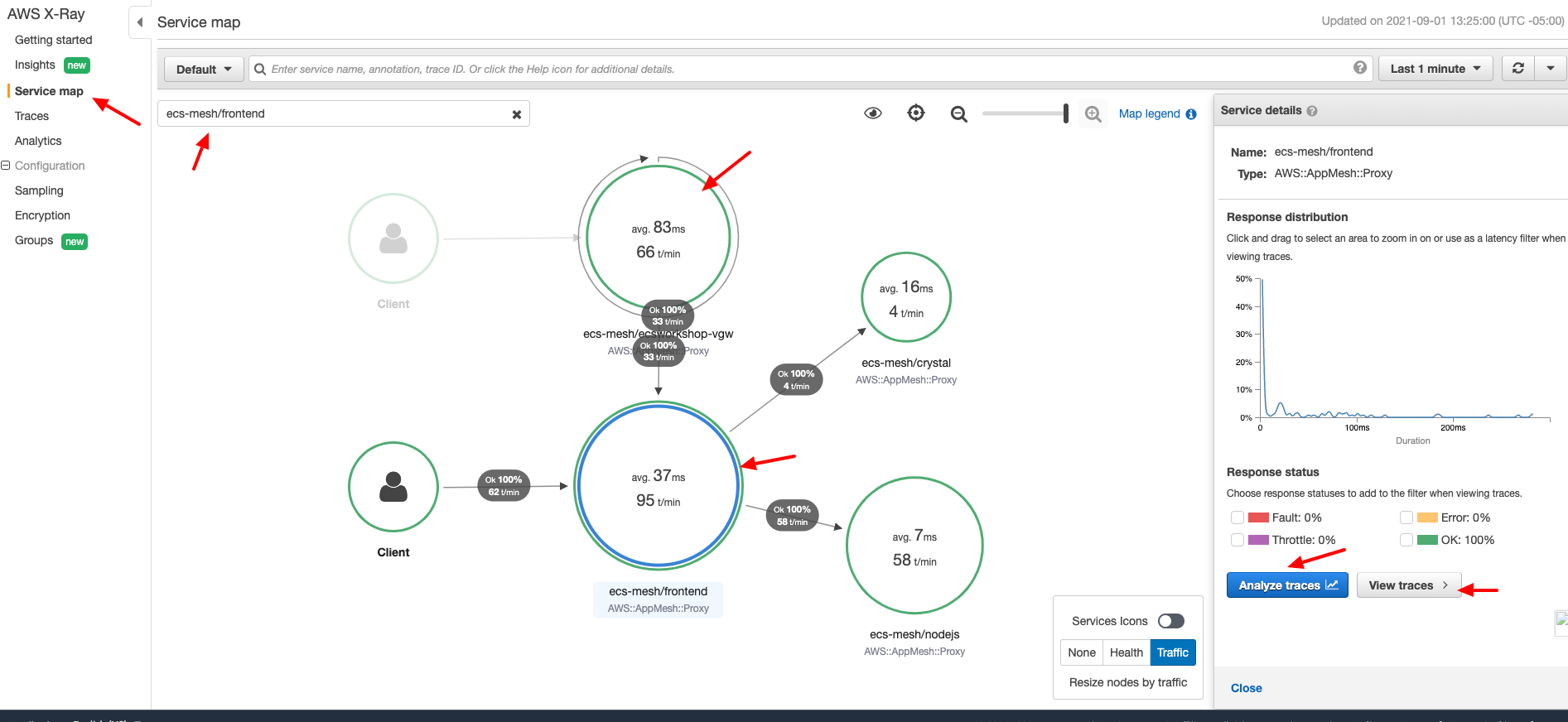Close the Service details panel

click(x=1247, y=688)
